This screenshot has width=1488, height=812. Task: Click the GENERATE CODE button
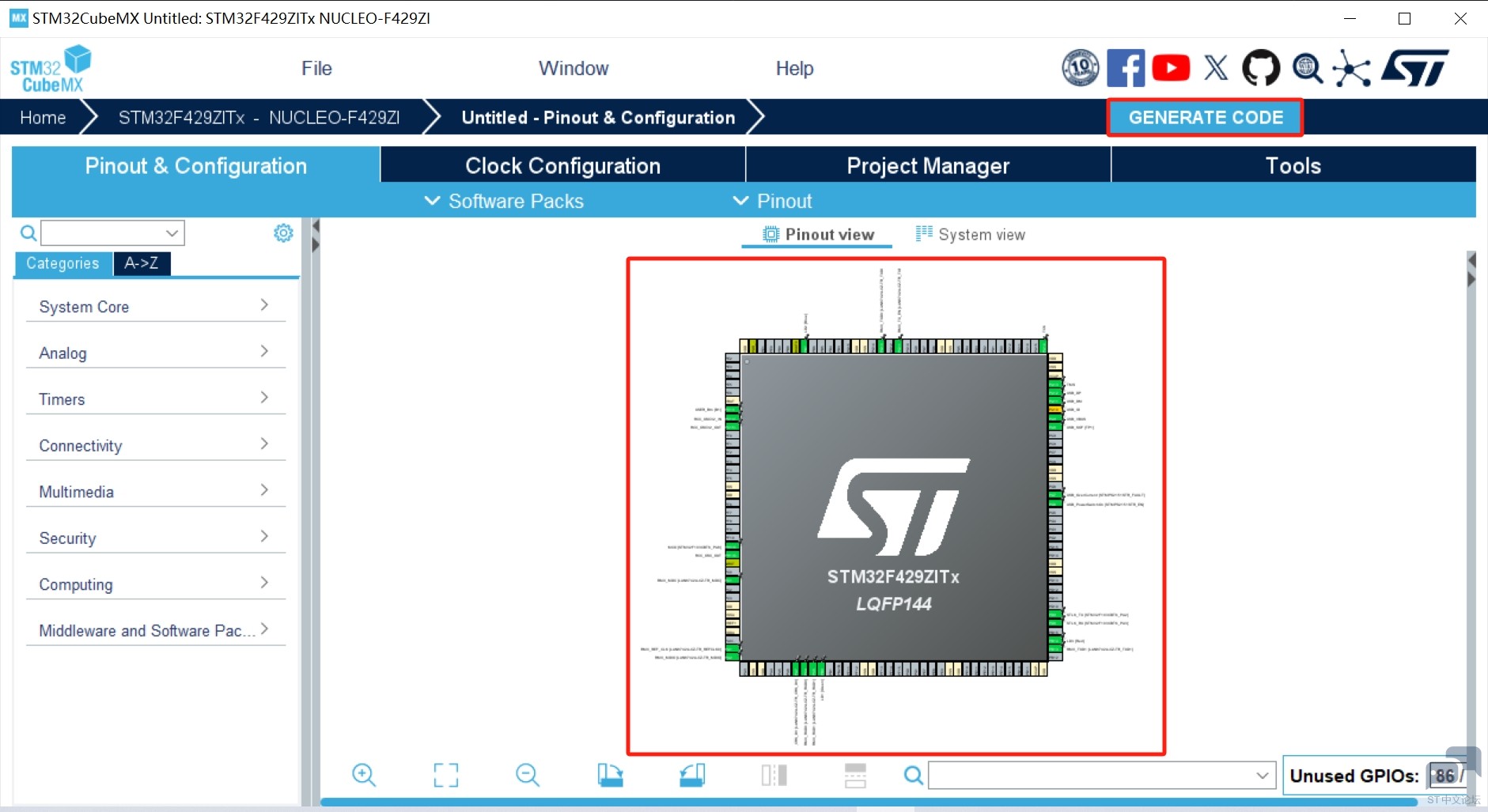click(1206, 118)
